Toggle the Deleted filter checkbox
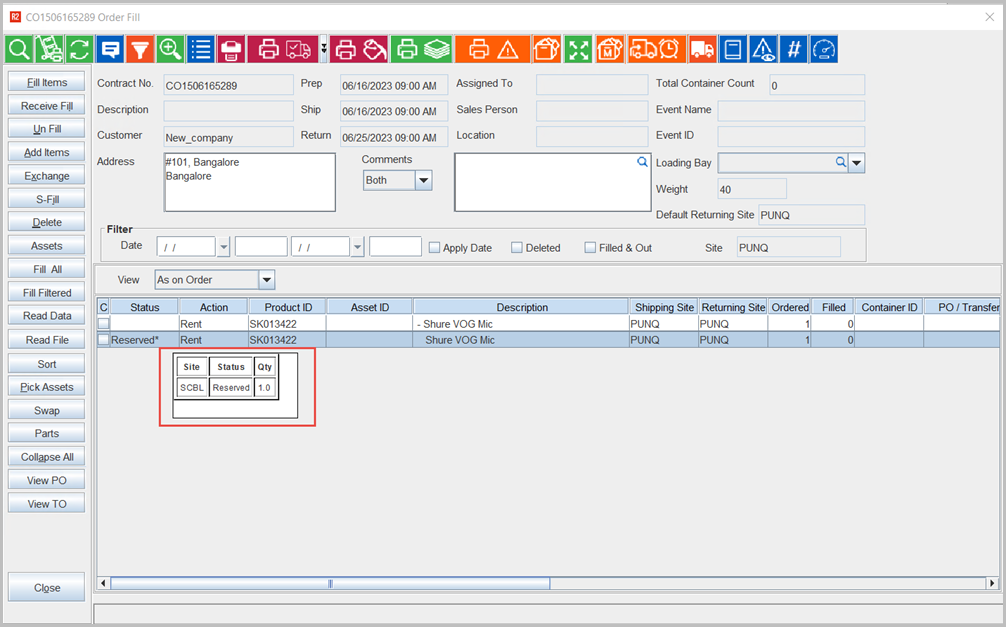Viewport: 1006px width, 627px height. pos(517,247)
